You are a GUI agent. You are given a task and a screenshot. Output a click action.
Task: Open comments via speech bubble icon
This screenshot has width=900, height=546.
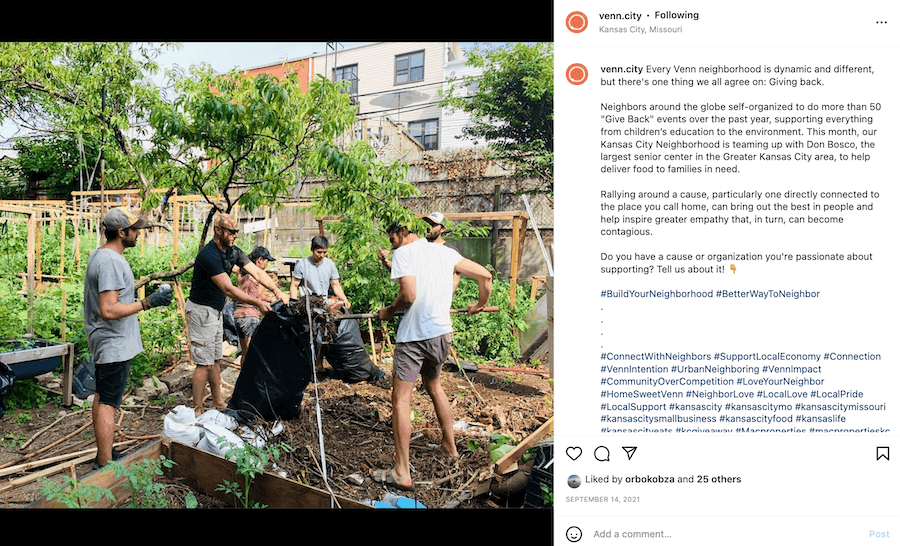602,454
